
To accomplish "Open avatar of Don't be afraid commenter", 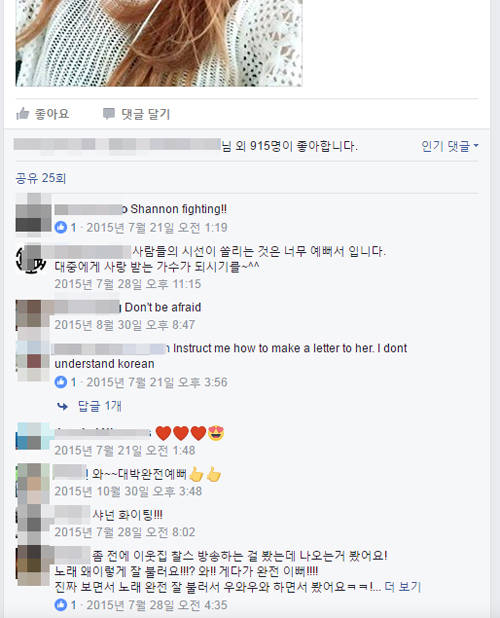I will pos(33,314).
